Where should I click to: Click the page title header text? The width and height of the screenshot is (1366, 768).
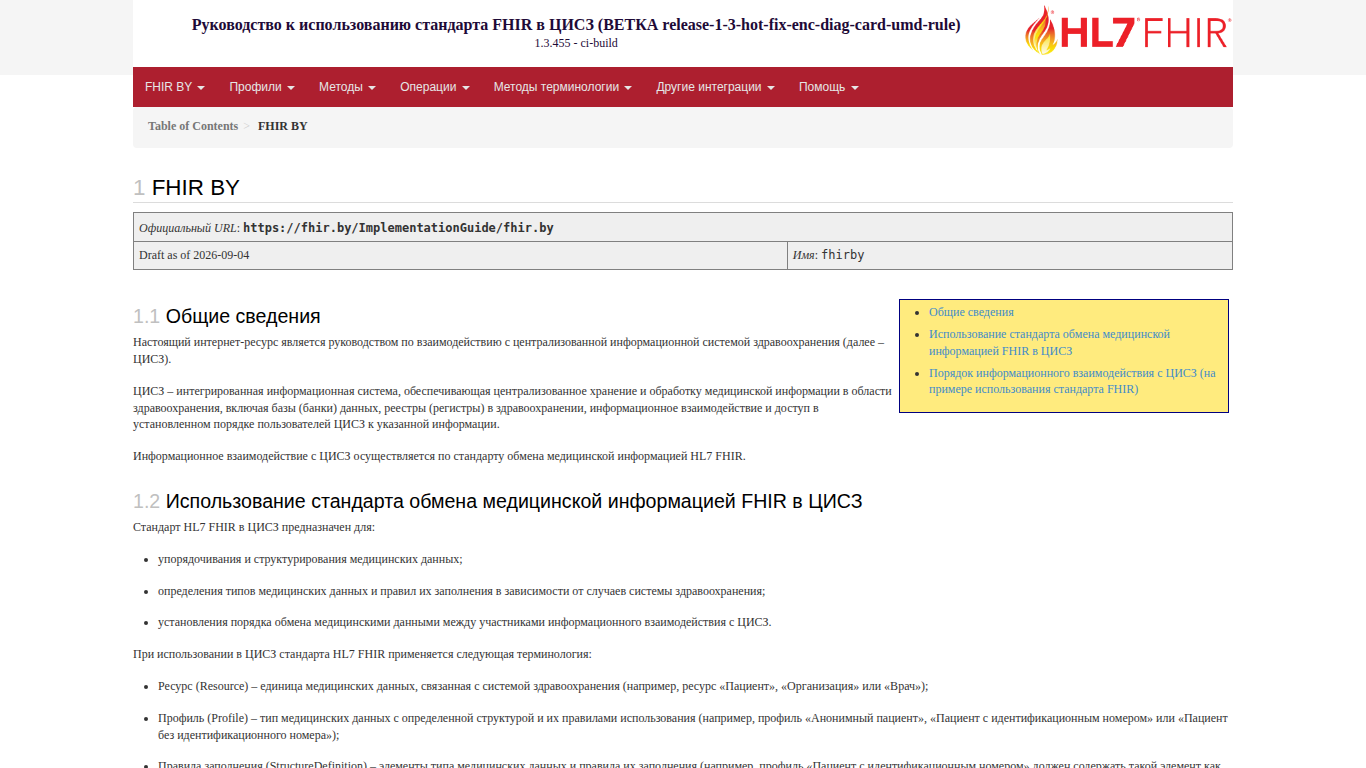[x=576, y=25]
